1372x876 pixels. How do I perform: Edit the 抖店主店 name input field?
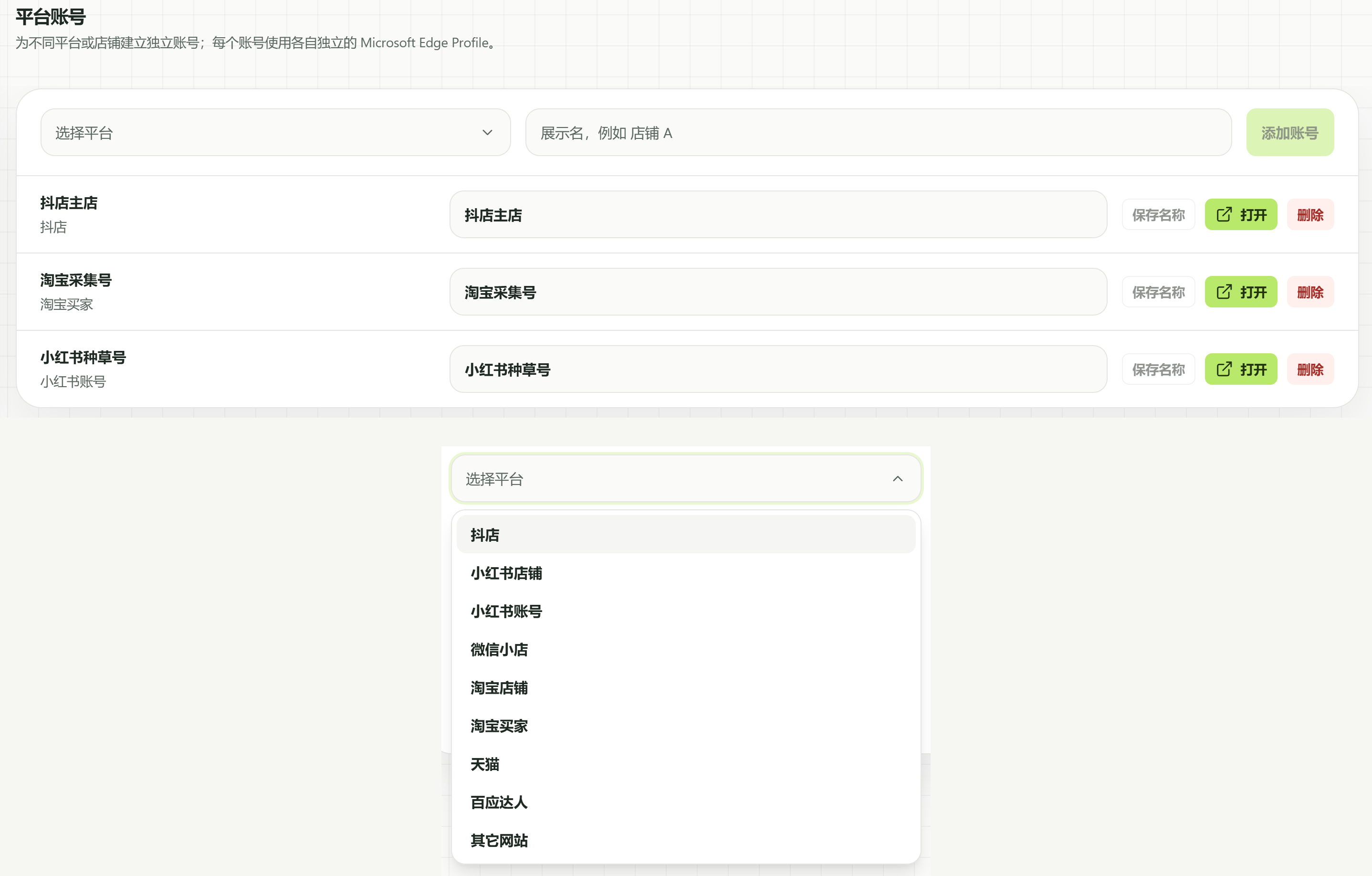[x=778, y=215]
